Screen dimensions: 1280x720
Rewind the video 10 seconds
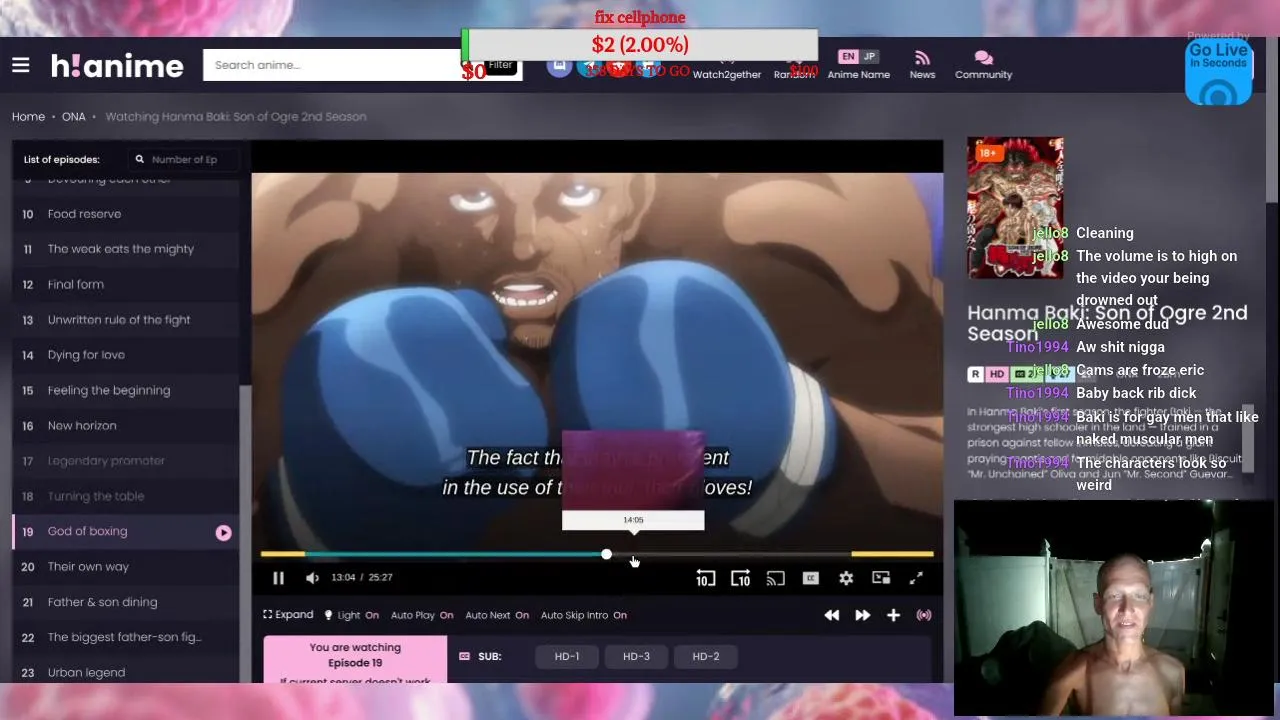point(706,578)
